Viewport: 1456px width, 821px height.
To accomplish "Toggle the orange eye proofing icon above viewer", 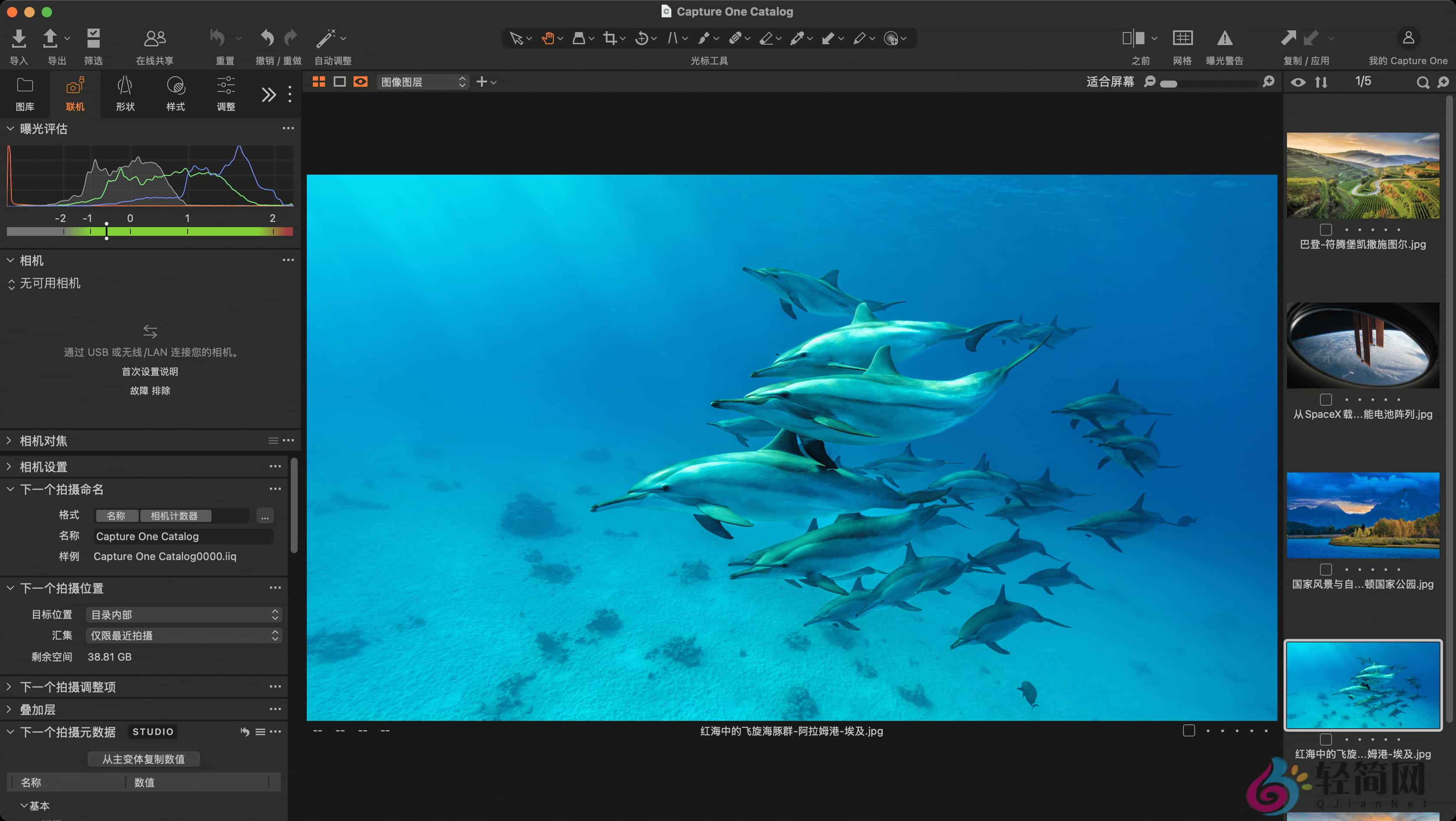I will point(361,81).
